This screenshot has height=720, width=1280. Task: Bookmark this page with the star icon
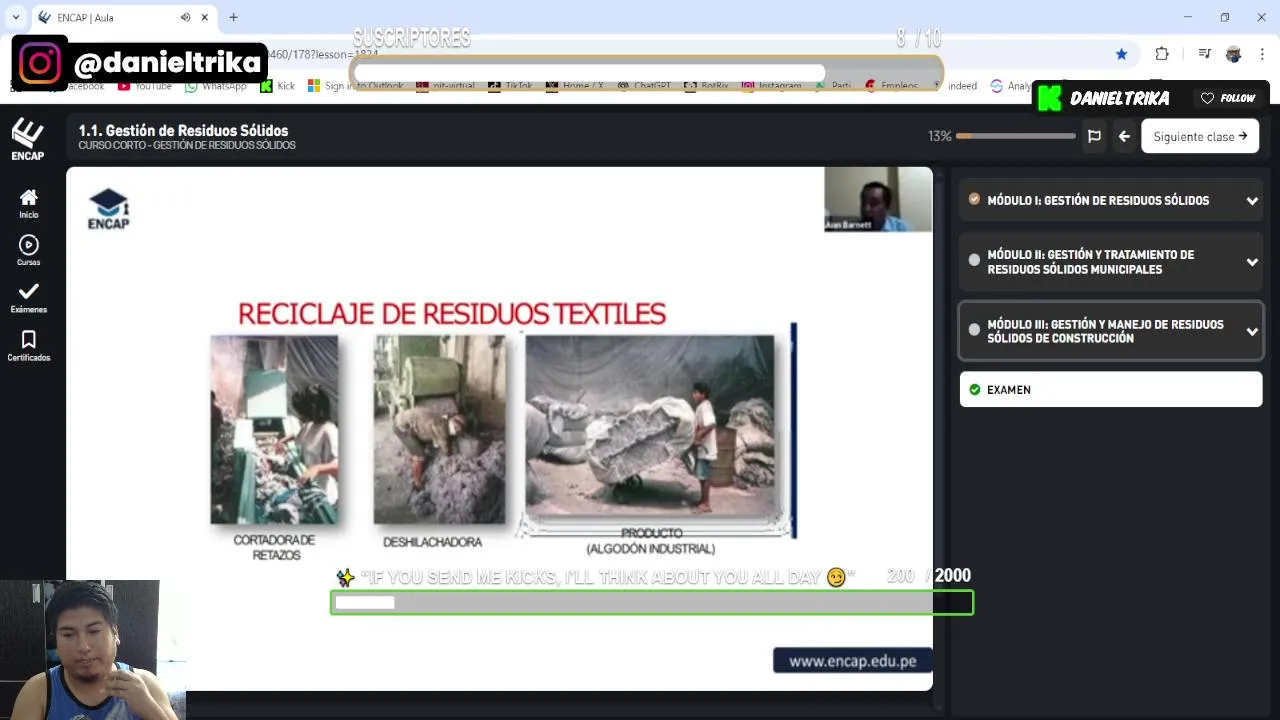(1121, 54)
